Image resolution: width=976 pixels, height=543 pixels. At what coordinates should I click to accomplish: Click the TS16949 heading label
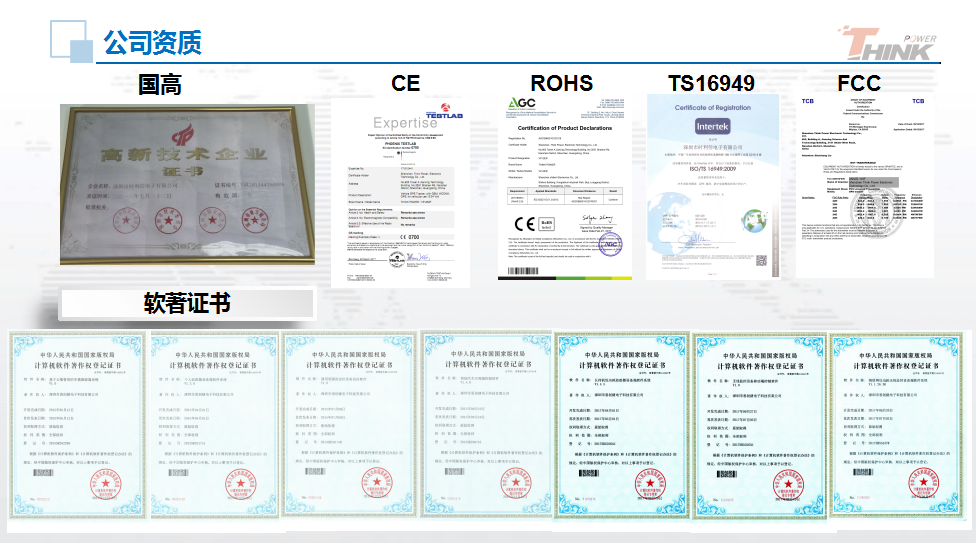(x=710, y=83)
